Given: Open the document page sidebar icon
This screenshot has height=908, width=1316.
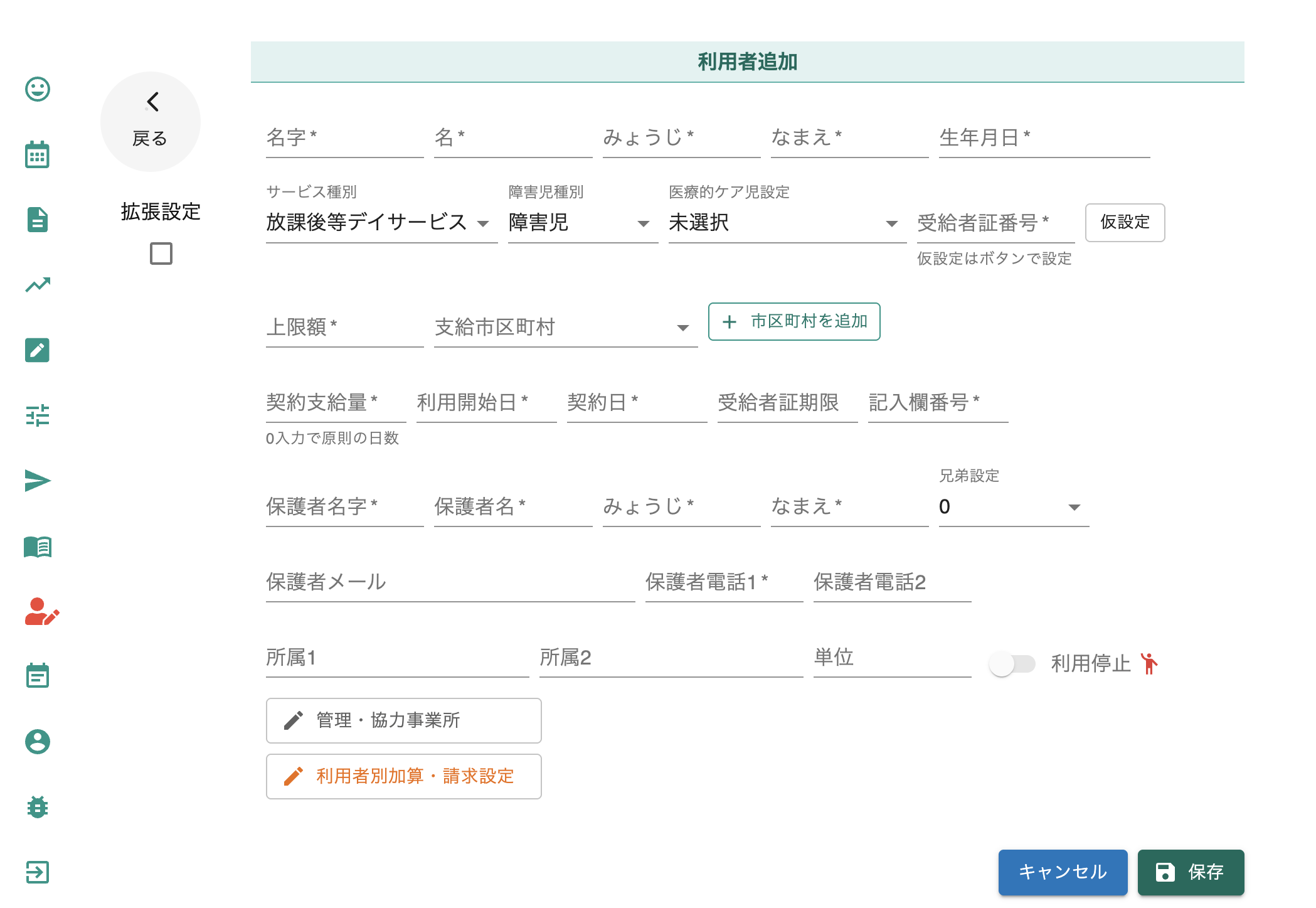Looking at the screenshot, I should click(x=38, y=220).
